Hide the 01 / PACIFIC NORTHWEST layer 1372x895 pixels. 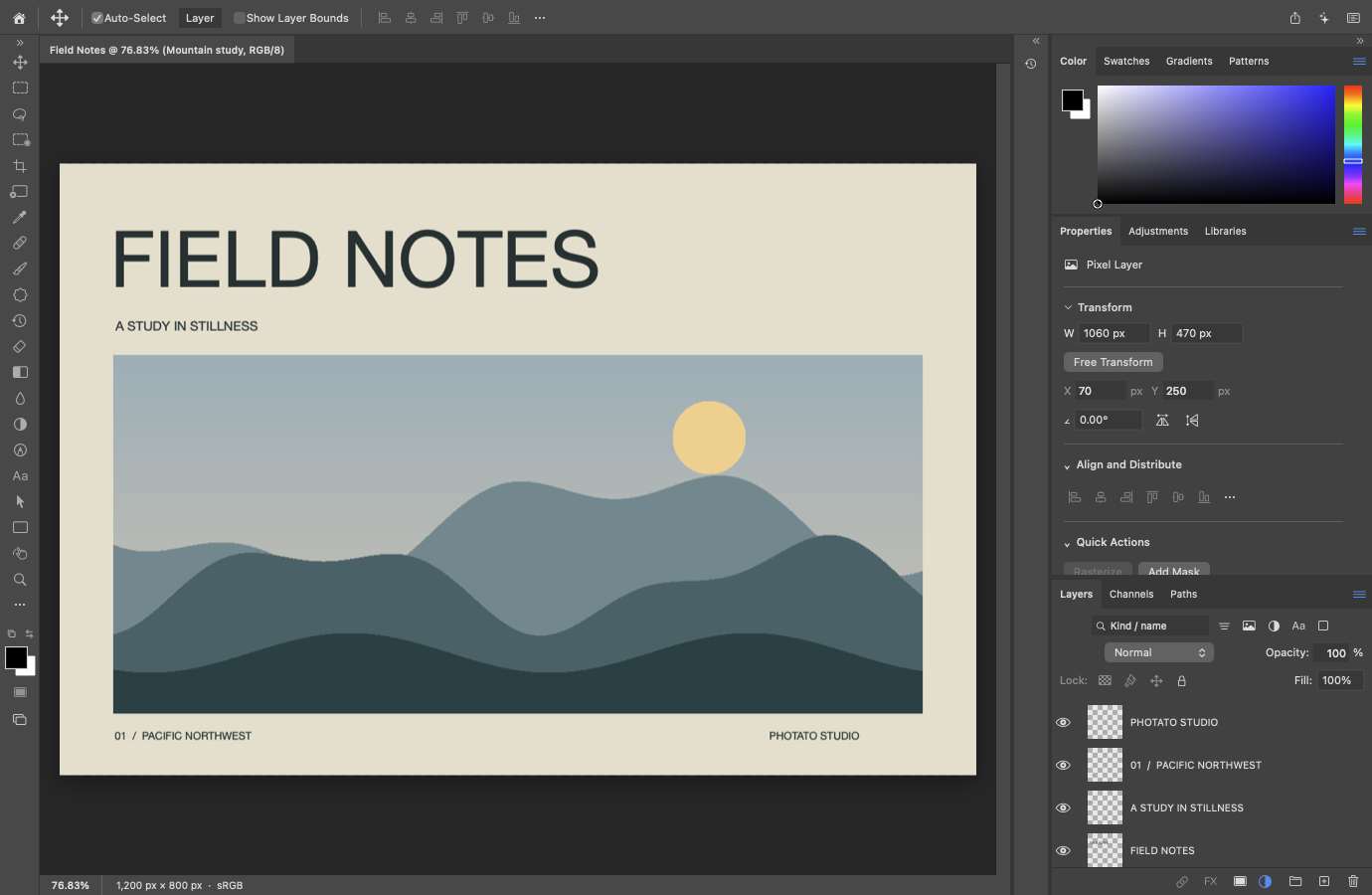[1063, 766]
